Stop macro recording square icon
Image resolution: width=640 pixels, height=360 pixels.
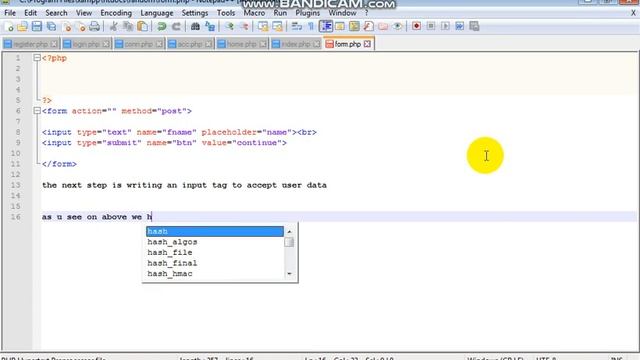(431, 27)
